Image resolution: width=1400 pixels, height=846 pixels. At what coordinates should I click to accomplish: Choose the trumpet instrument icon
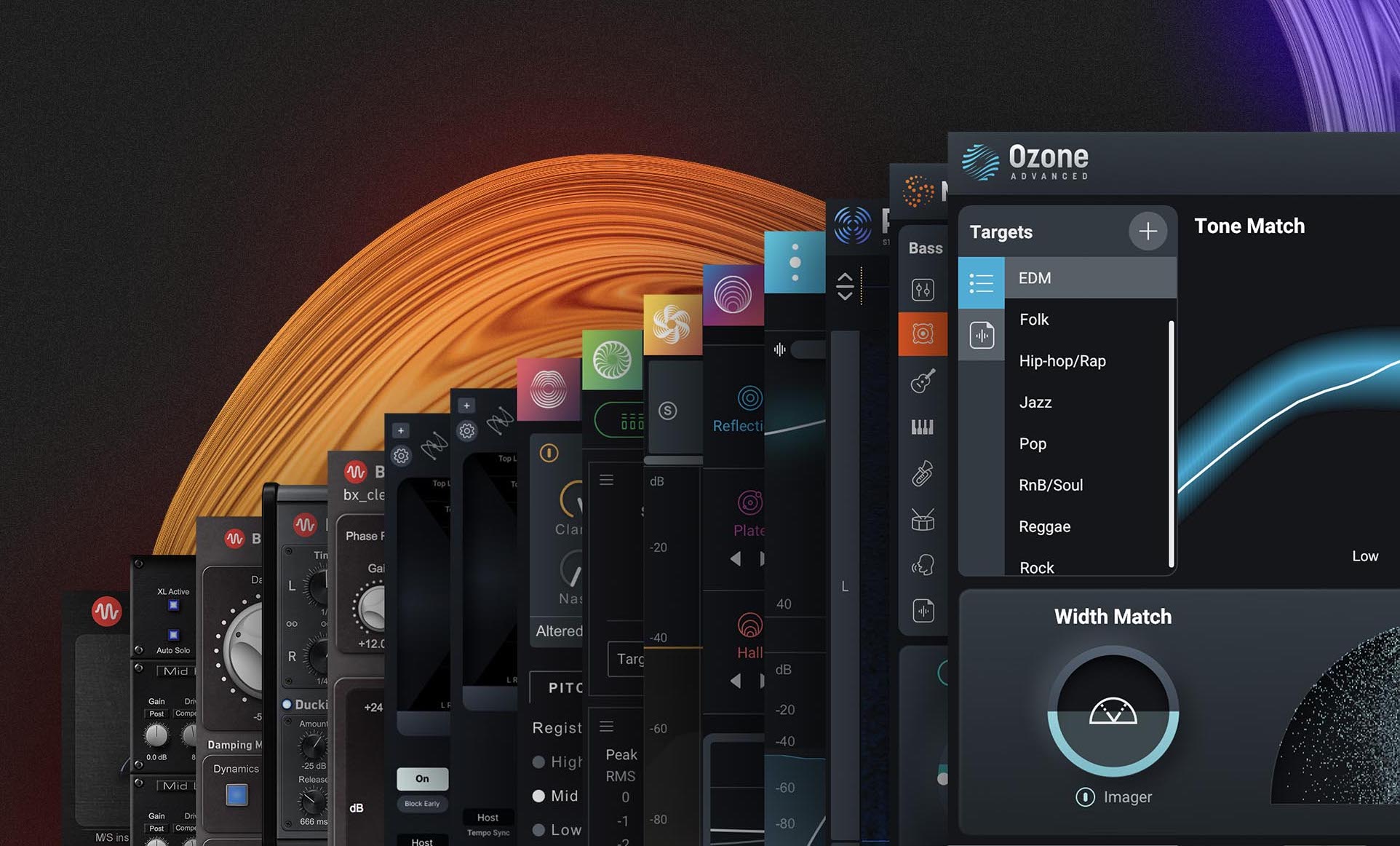point(923,473)
